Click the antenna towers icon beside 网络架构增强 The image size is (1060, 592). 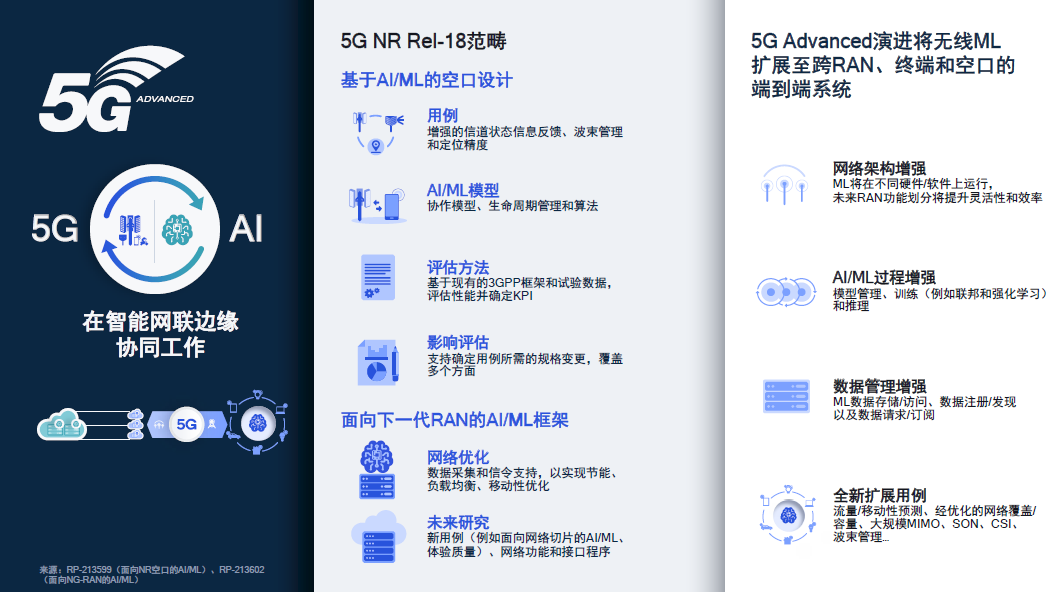point(784,184)
